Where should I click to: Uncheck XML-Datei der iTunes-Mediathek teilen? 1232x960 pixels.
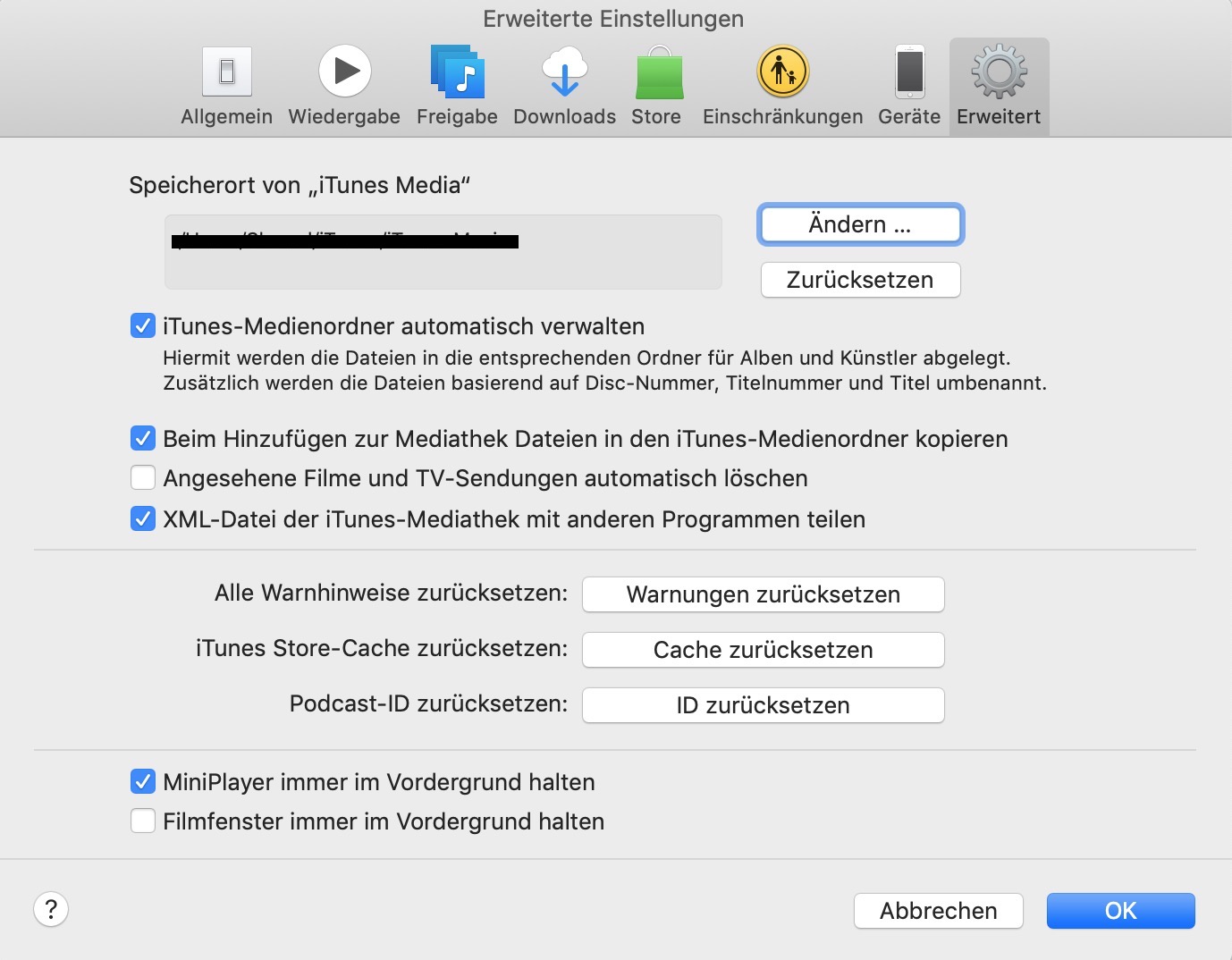click(143, 518)
